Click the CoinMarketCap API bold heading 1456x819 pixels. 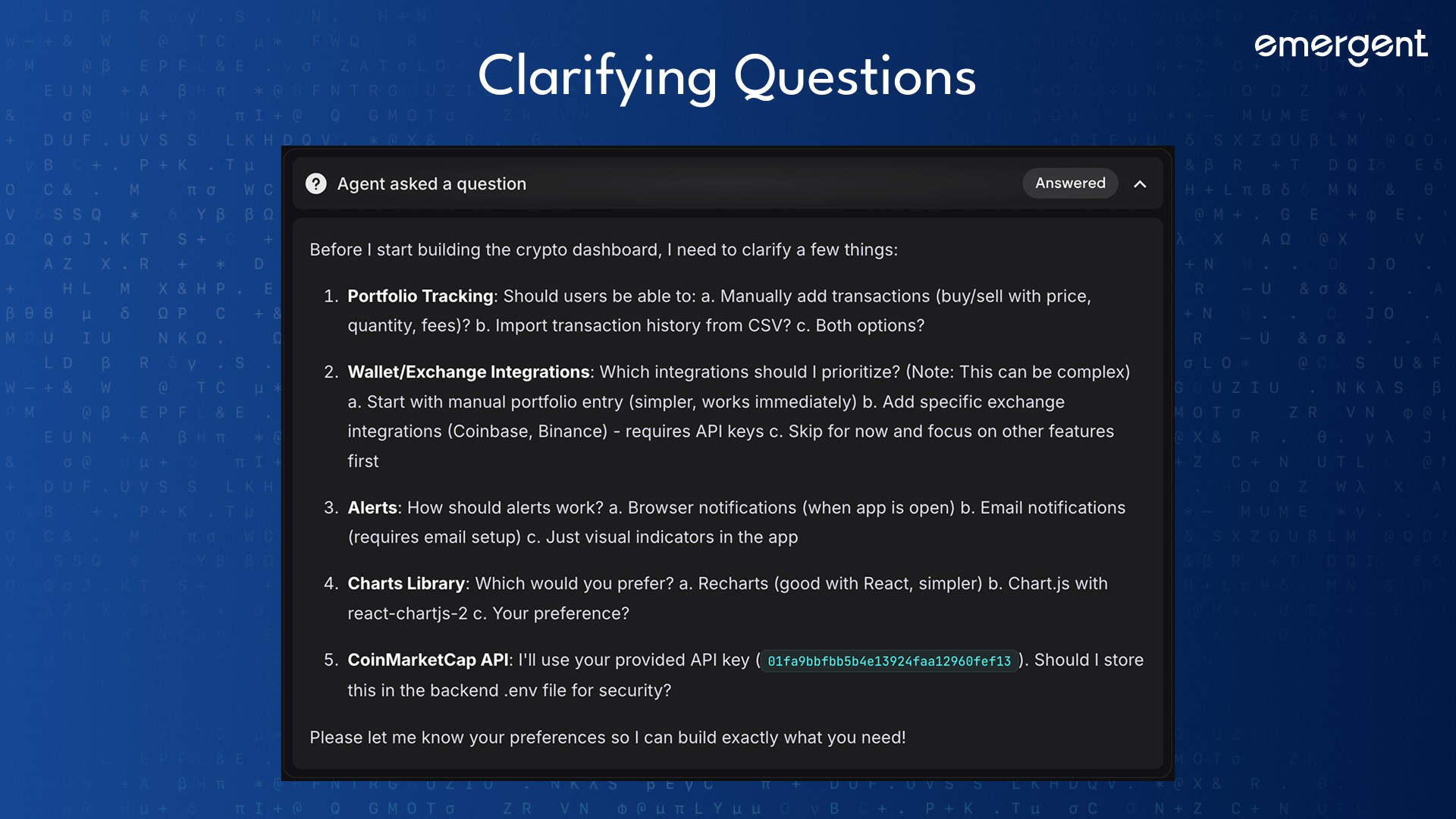pyautogui.click(x=428, y=660)
